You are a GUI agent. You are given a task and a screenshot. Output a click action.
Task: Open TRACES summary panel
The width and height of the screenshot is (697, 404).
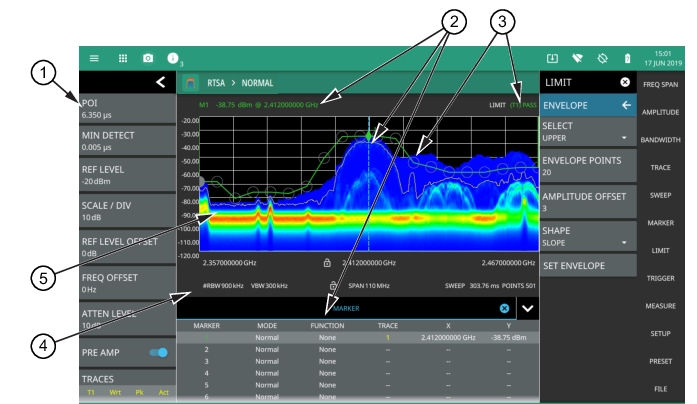[128, 385]
